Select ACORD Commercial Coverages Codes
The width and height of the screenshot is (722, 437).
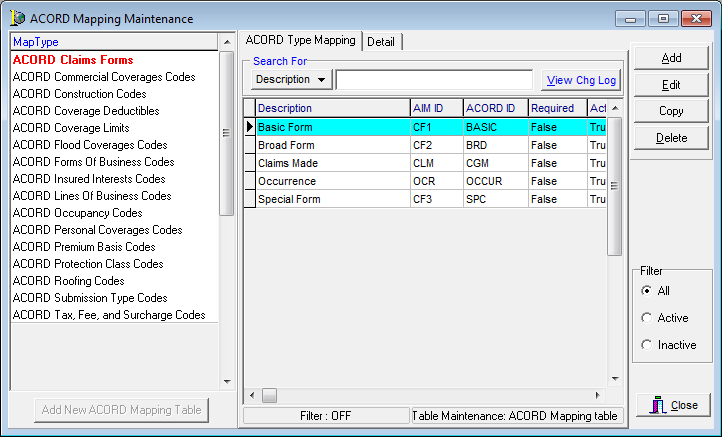(x=114, y=77)
